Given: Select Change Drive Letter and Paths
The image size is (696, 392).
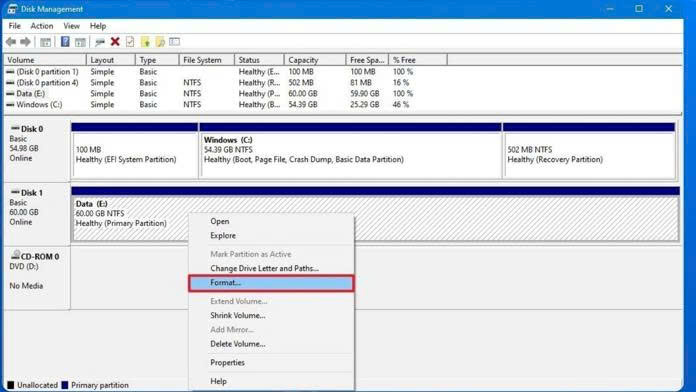Looking at the screenshot, I should 271,268.
